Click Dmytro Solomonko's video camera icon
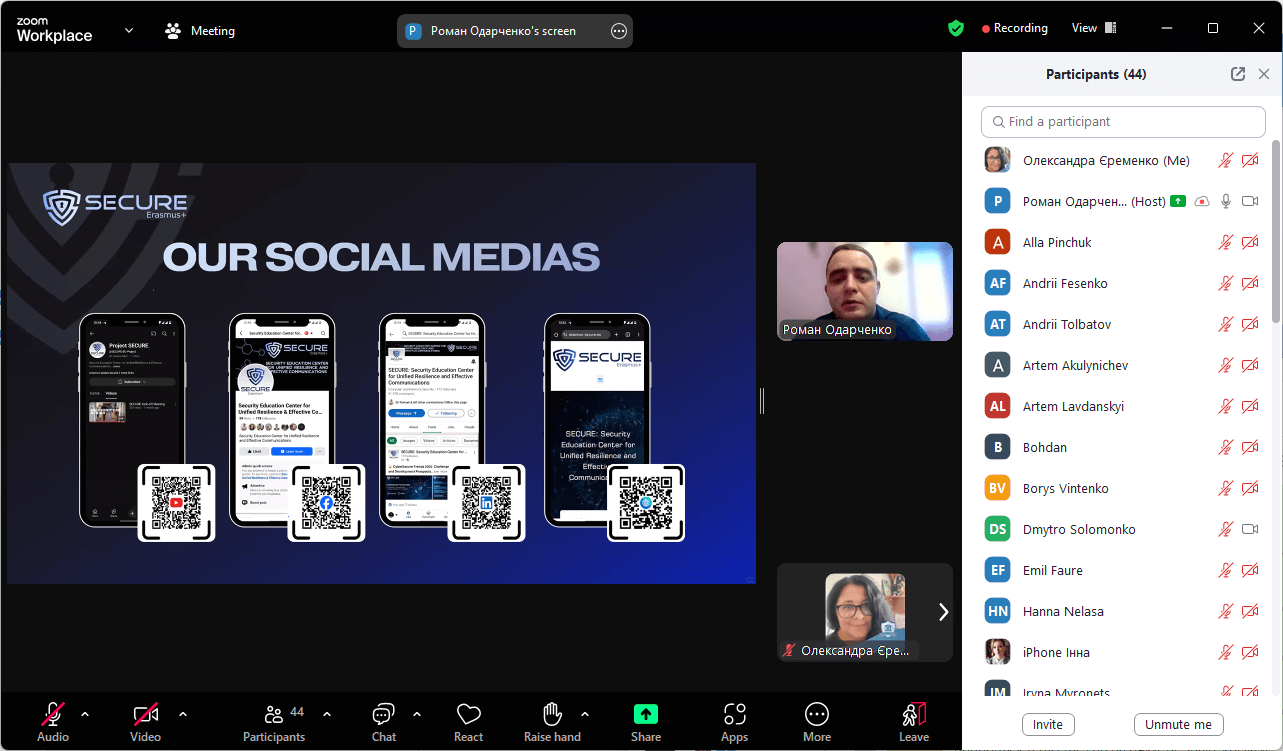This screenshot has height=751, width=1283. tap(1250, 529)
